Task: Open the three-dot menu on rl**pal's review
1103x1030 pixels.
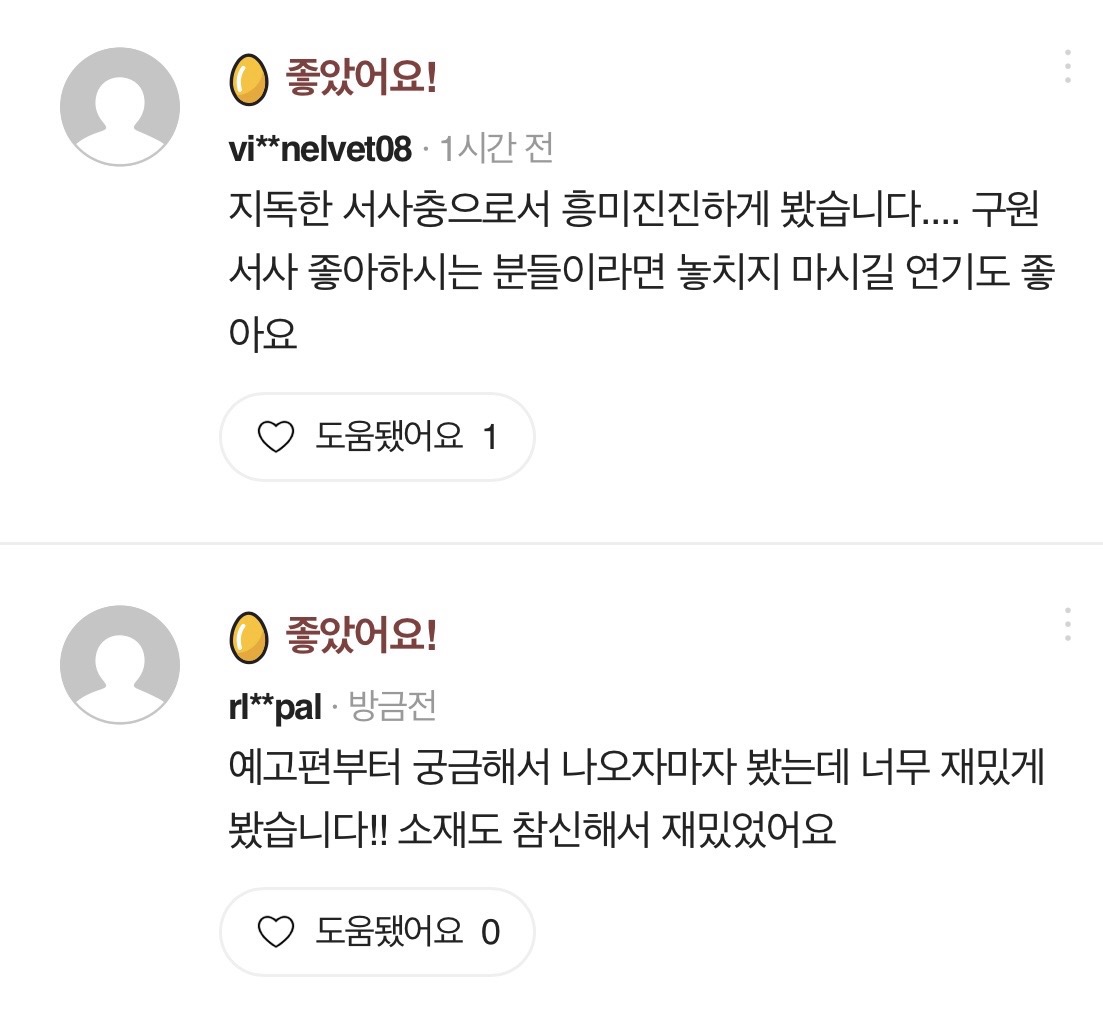Action: tap(1067, 624)
